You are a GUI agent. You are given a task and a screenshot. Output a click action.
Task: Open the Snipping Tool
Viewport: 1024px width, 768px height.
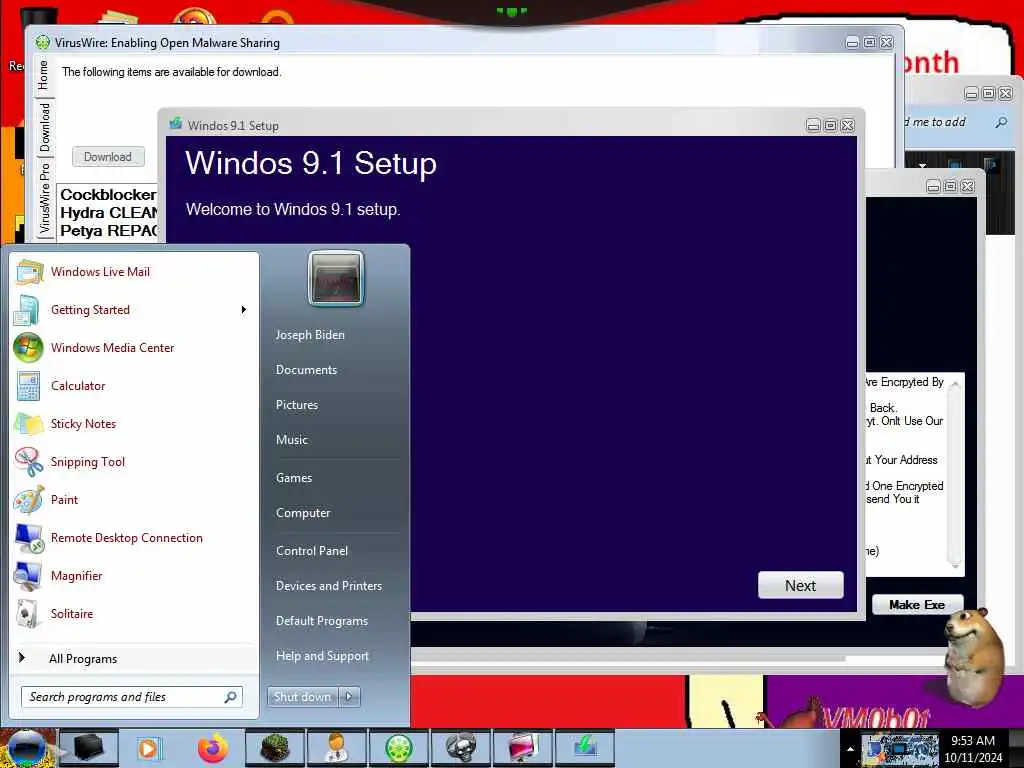(88, 462)
